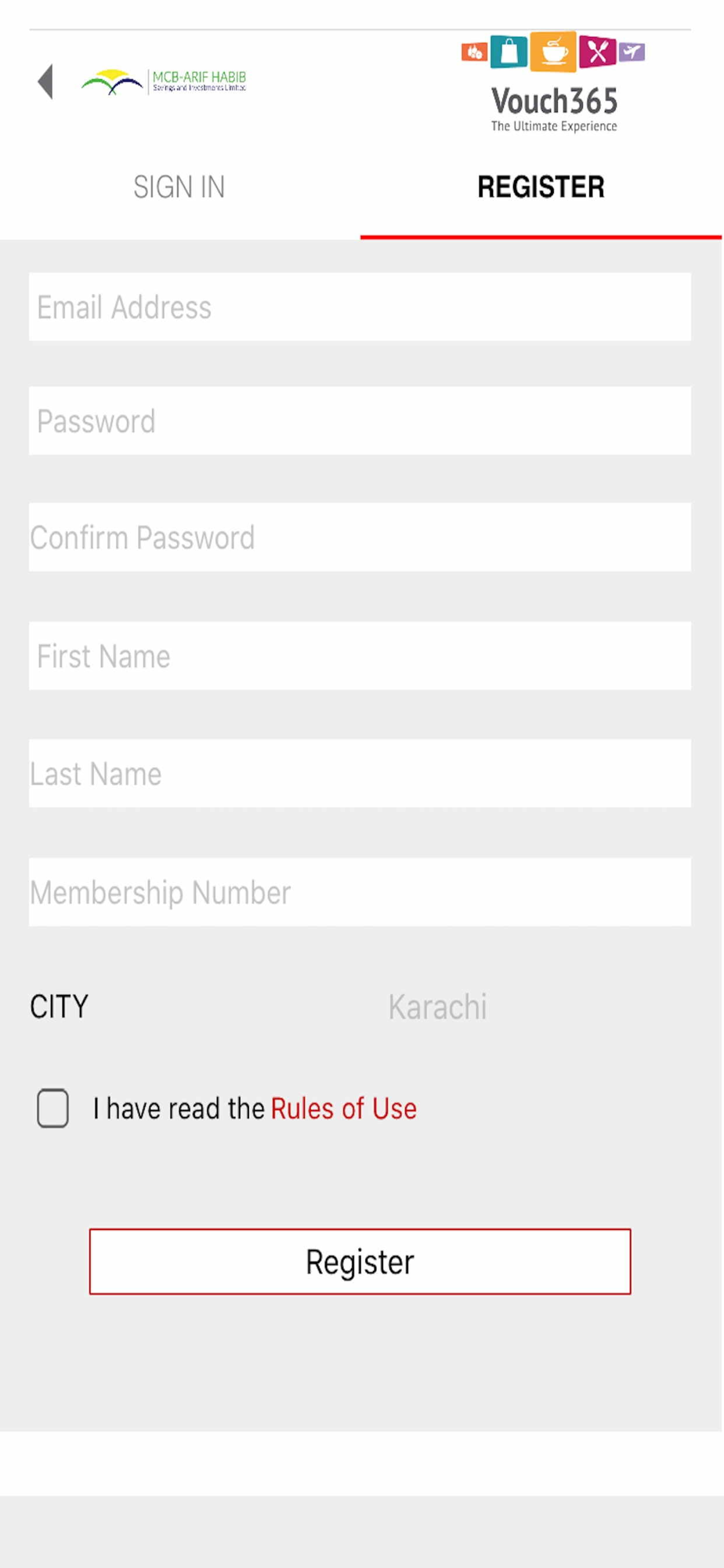Tap the magenta spoon and fork icon

[598, 52]
